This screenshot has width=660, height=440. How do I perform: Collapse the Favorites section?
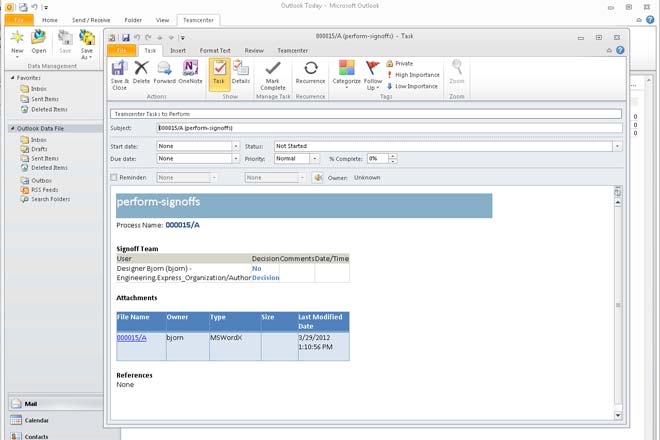12,78
